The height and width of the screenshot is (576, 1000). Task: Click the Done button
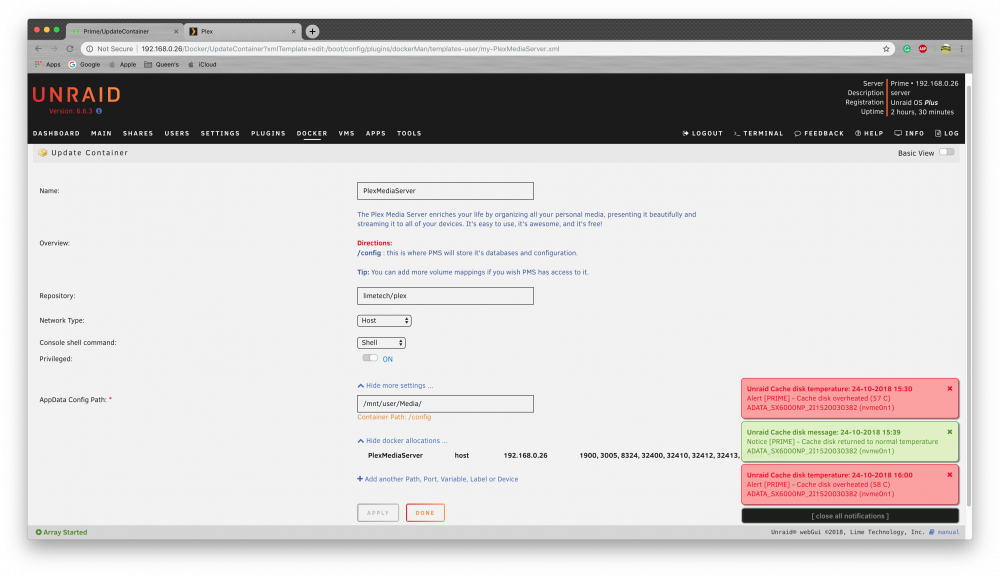point(425,513)
